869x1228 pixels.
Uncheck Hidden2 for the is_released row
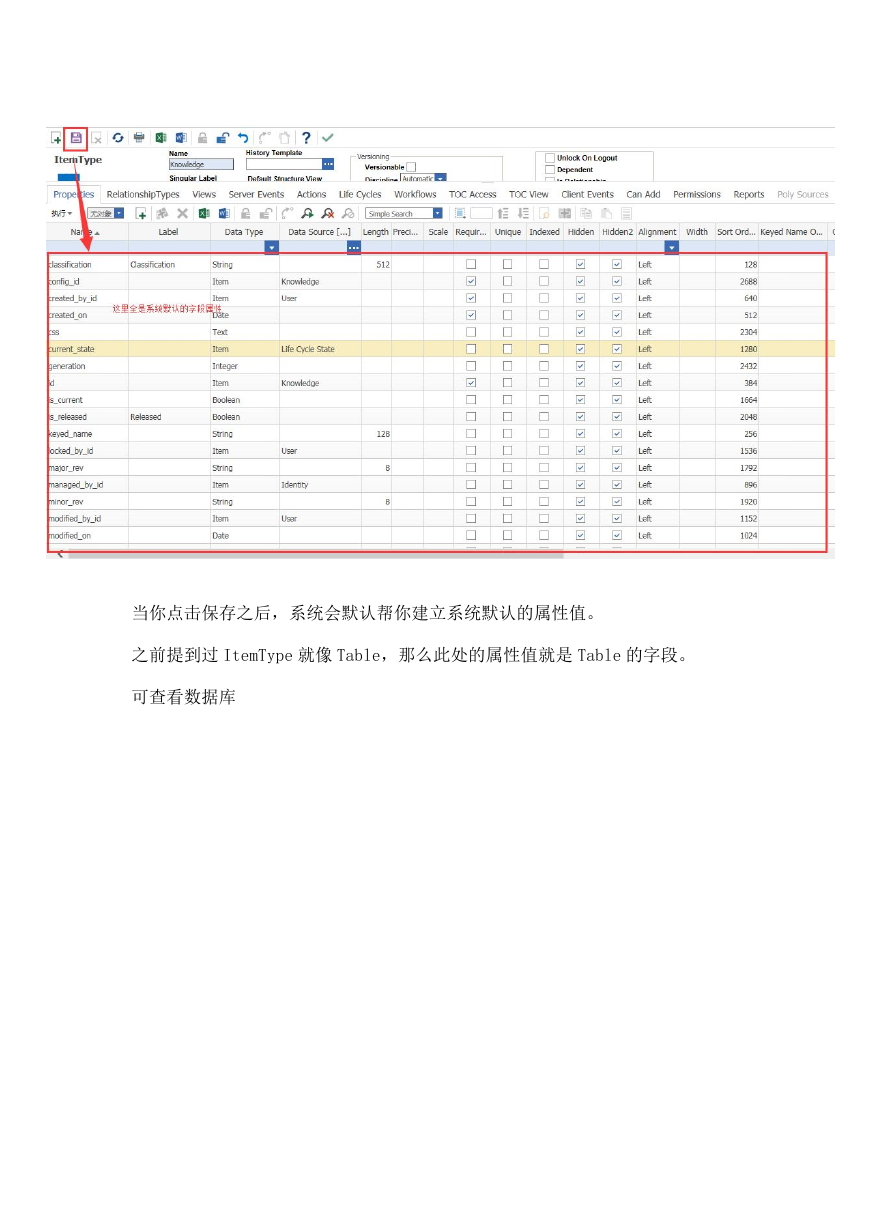click(x=617, y=417)
